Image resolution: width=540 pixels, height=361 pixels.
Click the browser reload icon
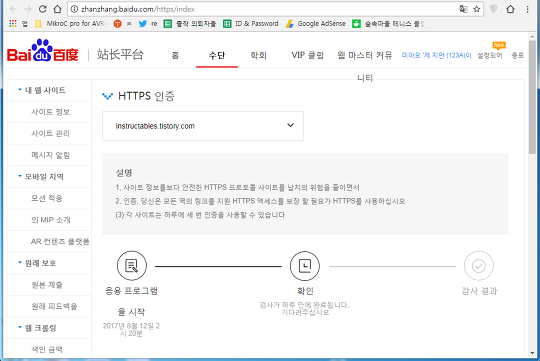[42, 9]
